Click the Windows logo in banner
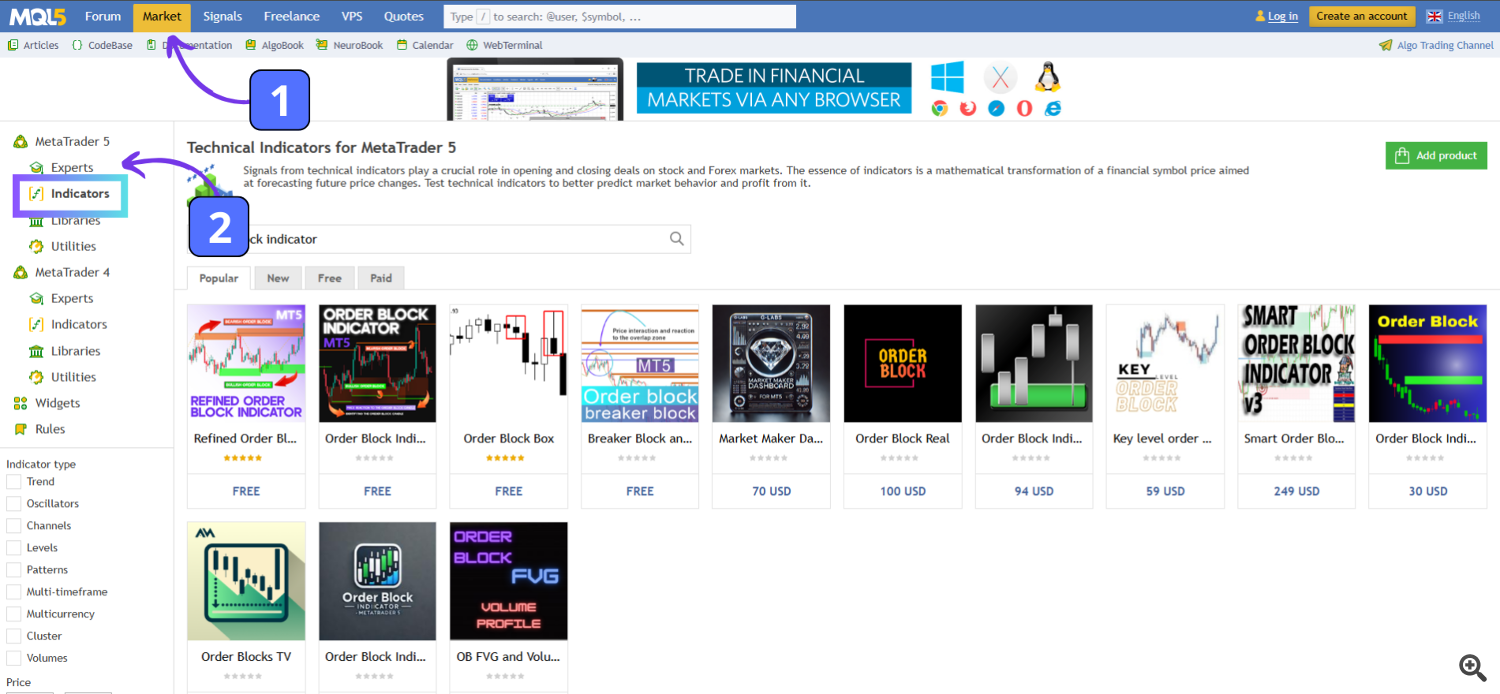The width and height of the screenshot is (1500, 694). 947,77
